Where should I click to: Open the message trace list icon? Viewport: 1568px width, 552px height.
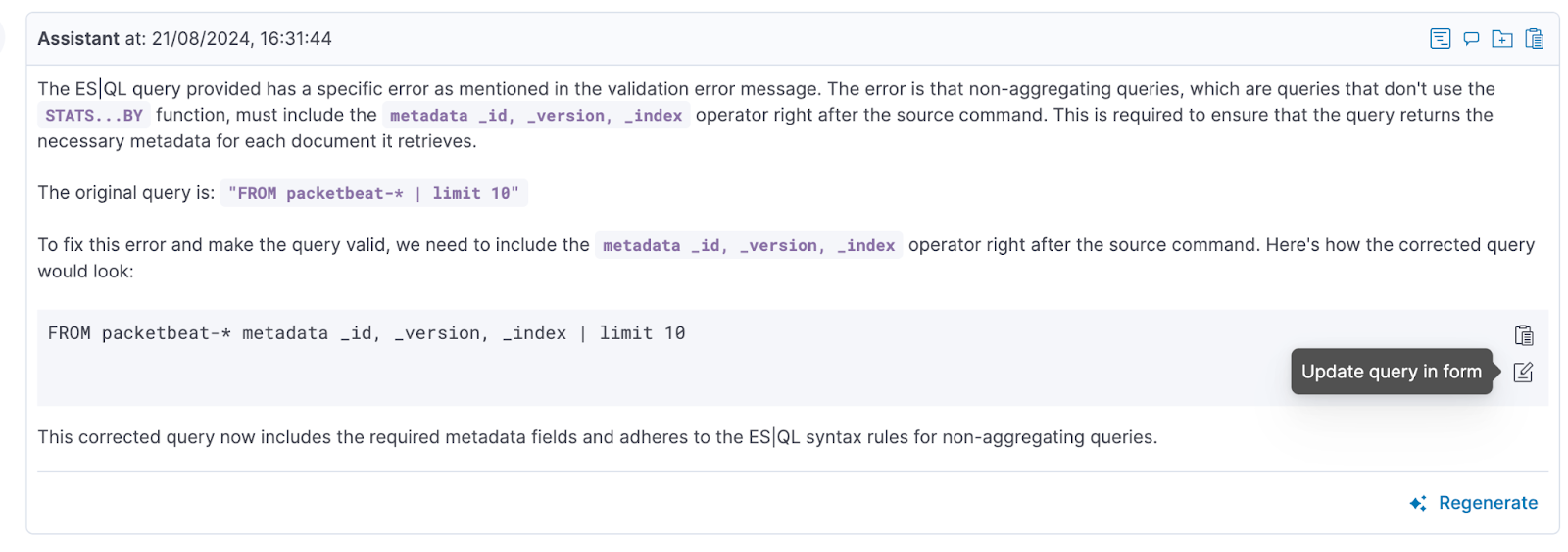(1440, 39)
